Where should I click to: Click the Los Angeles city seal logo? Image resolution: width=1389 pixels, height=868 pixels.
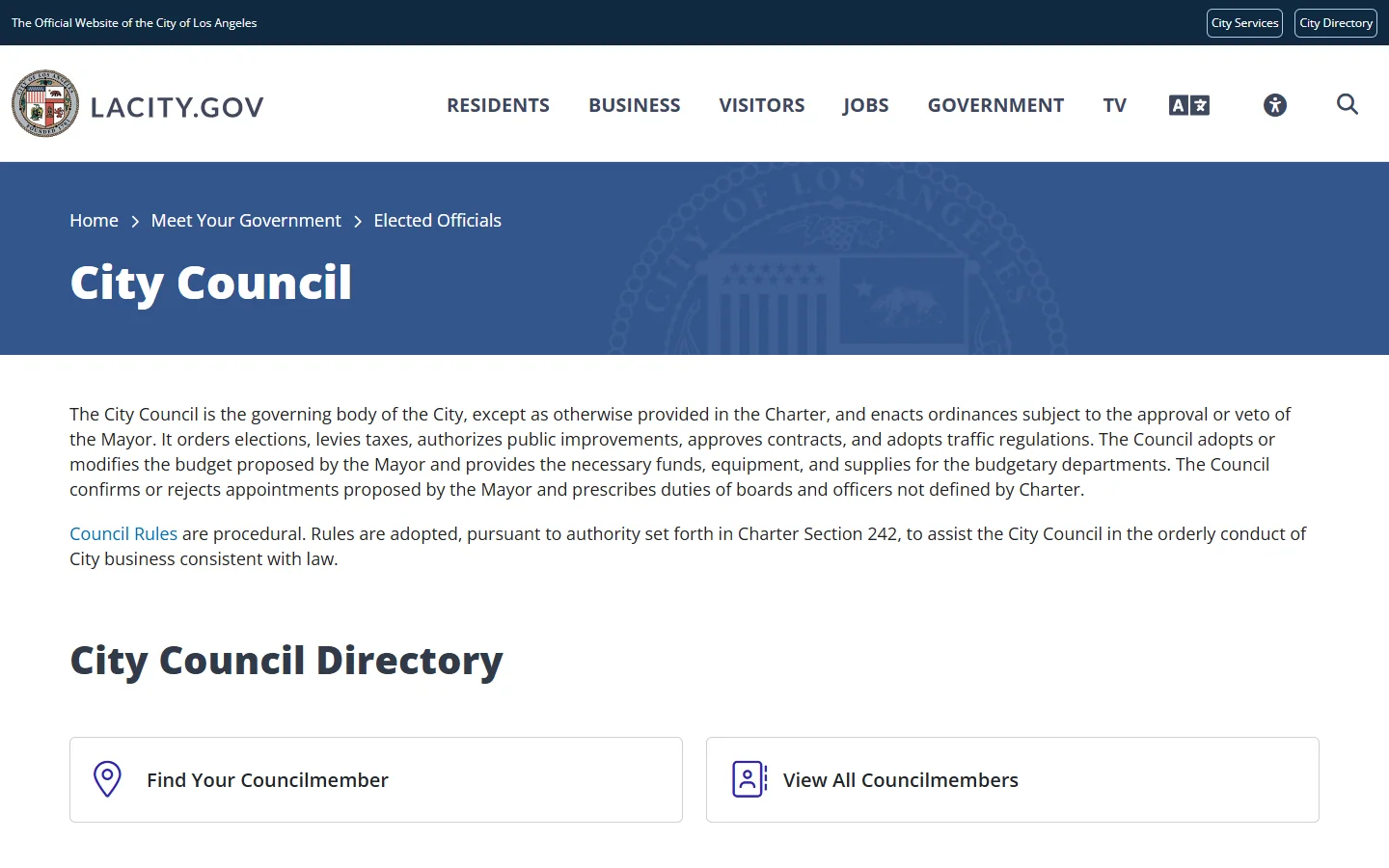click(x=45, y=103)
